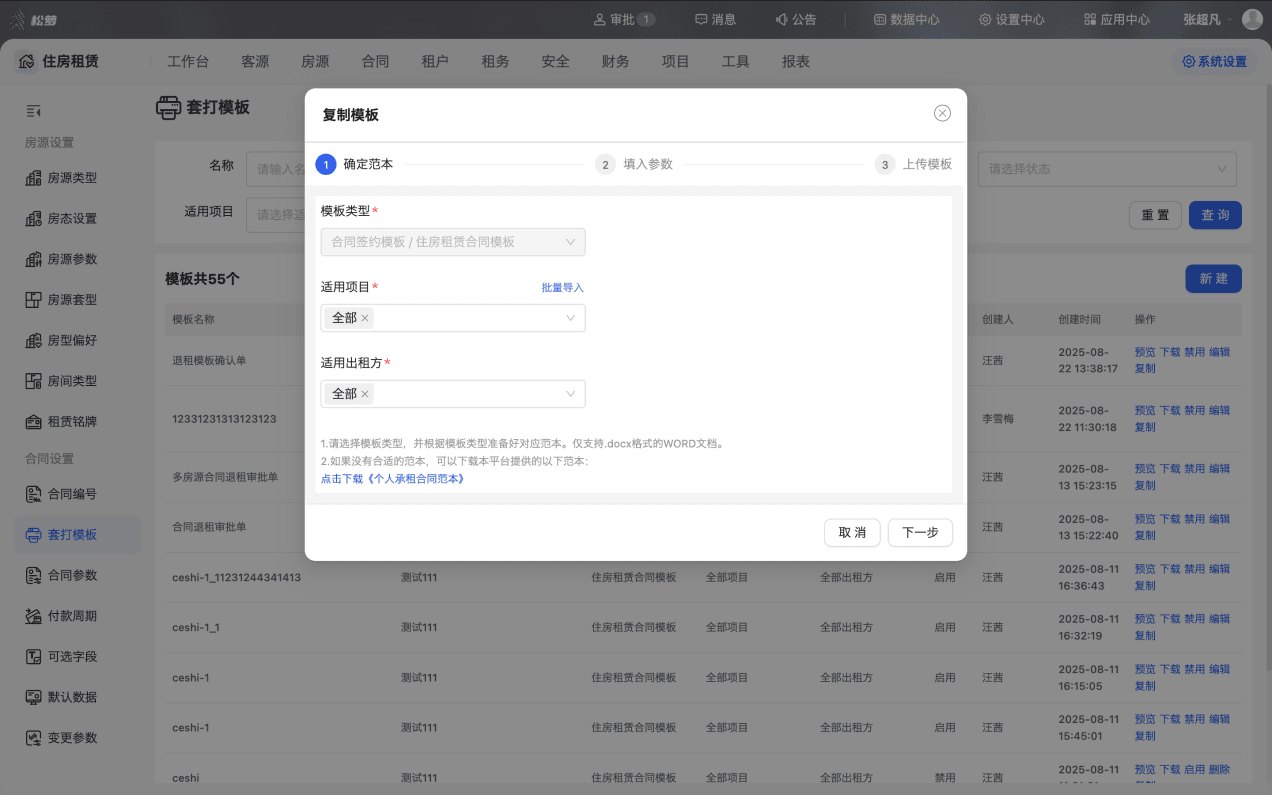Open 系统设置 button
The width and height of the screenshot is (1272, 795).
coord(1214,61)
